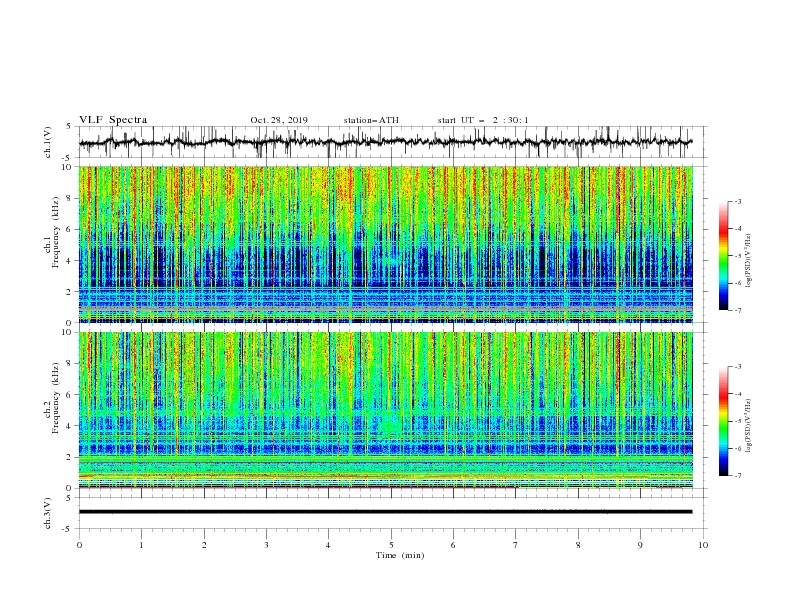Click the ch.1 spectrogram color bar

click(x=724, y=256)
